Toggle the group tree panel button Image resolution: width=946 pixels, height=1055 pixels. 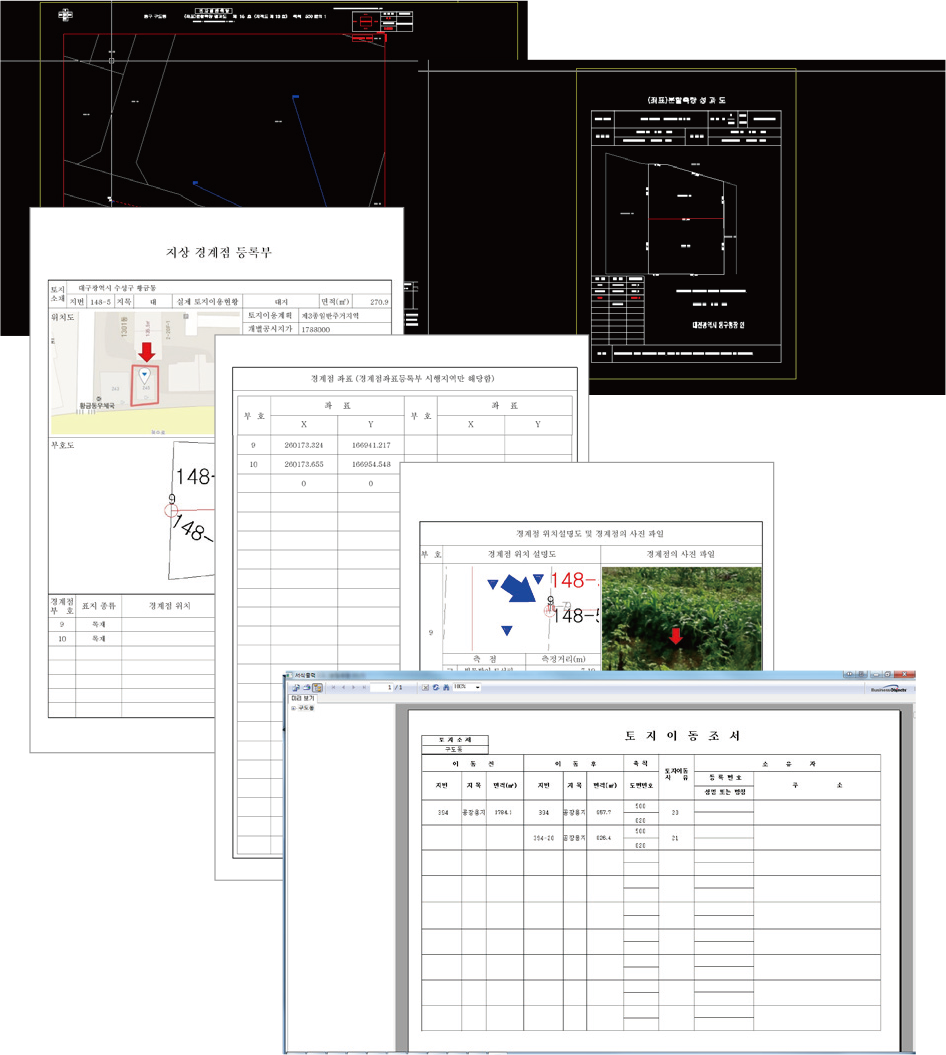pyautogui.click(x=318, y=688)
